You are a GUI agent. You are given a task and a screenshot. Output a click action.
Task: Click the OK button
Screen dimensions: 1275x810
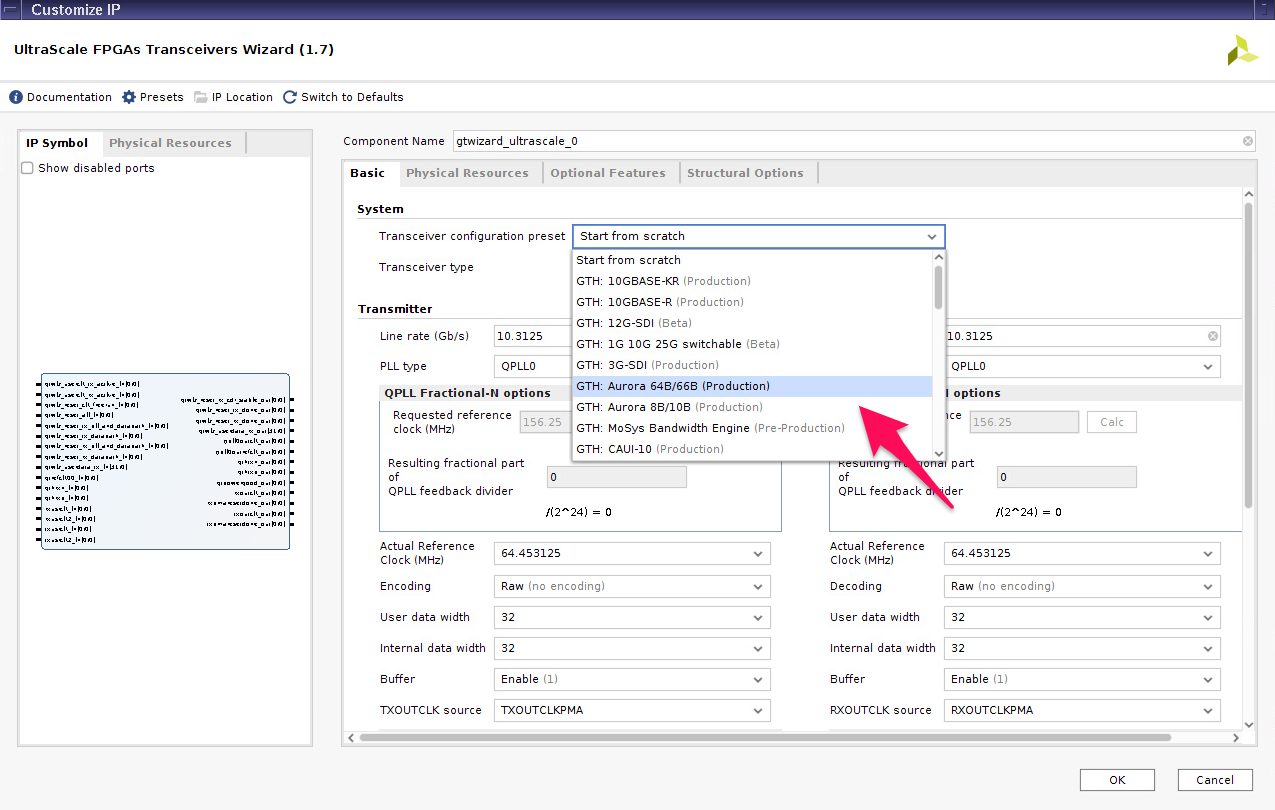click(1117, 780)
